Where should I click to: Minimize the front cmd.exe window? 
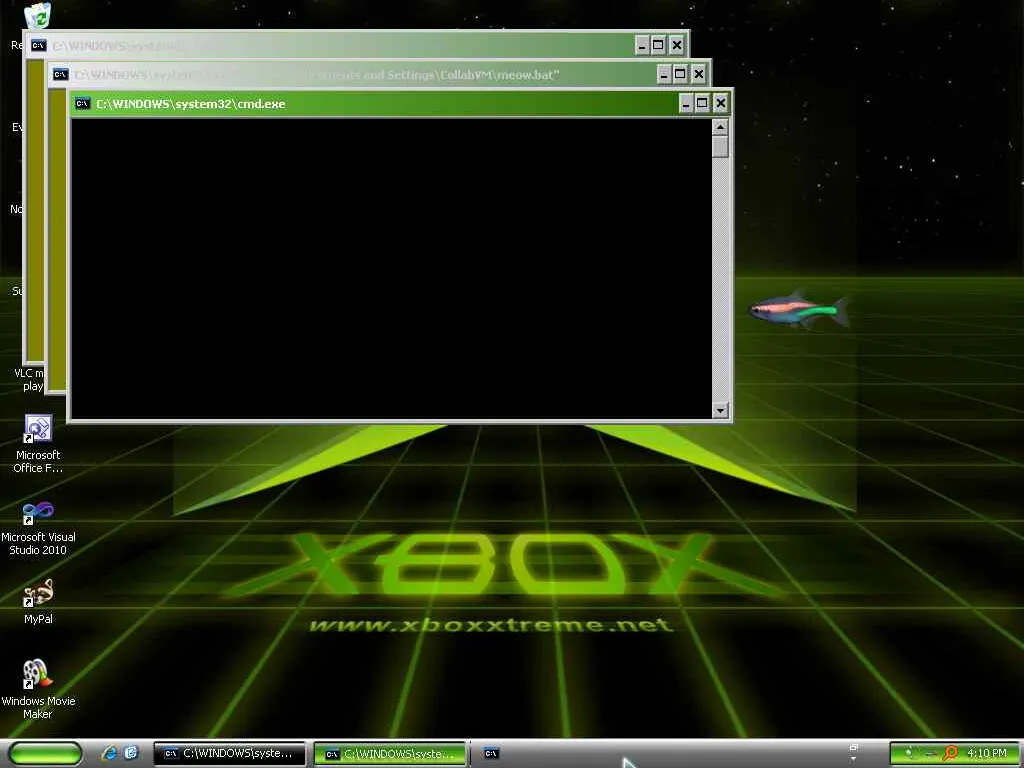(686, 103)
